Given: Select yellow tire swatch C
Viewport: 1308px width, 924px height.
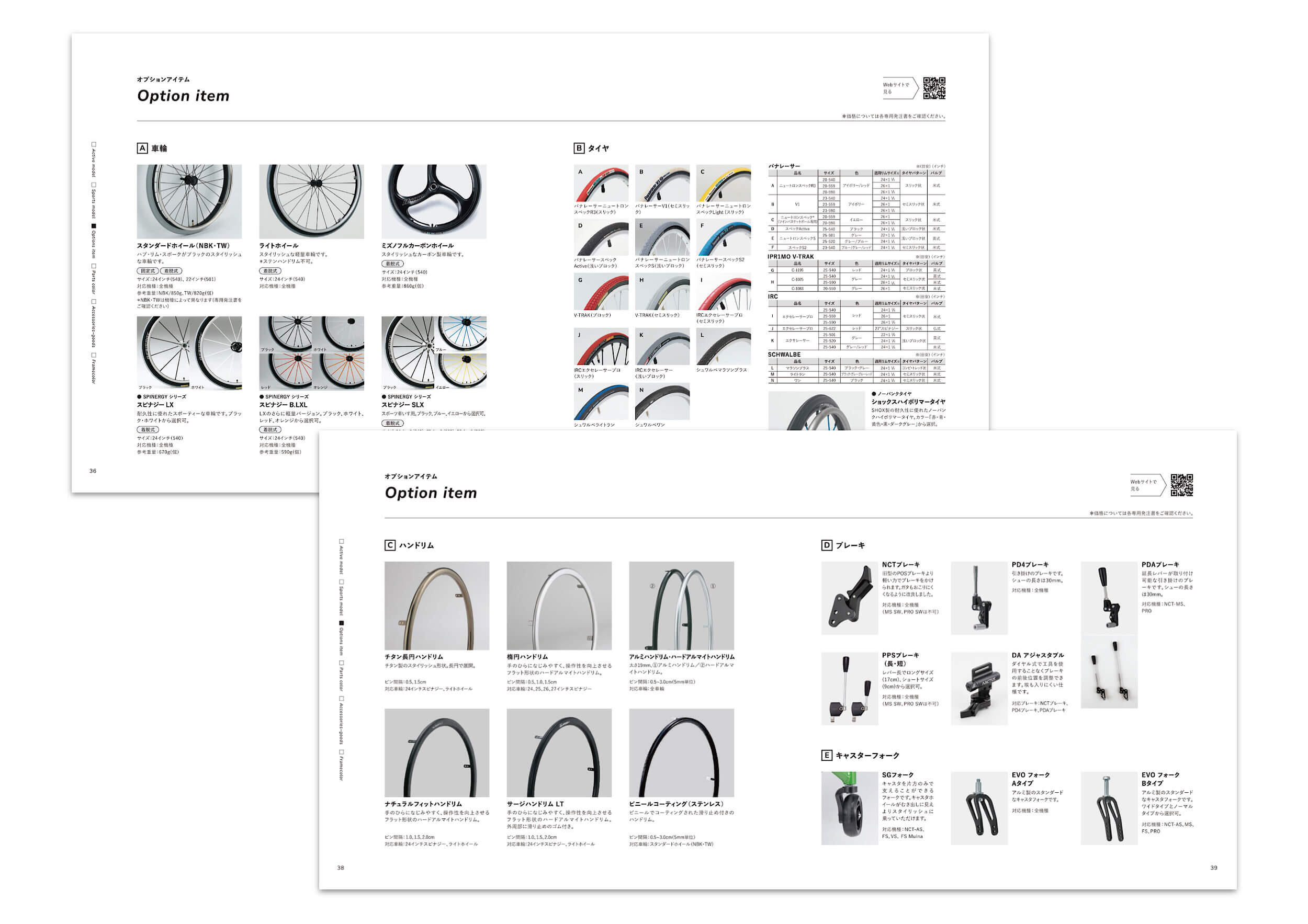Looking at the screenshot, I should [724, 182].
